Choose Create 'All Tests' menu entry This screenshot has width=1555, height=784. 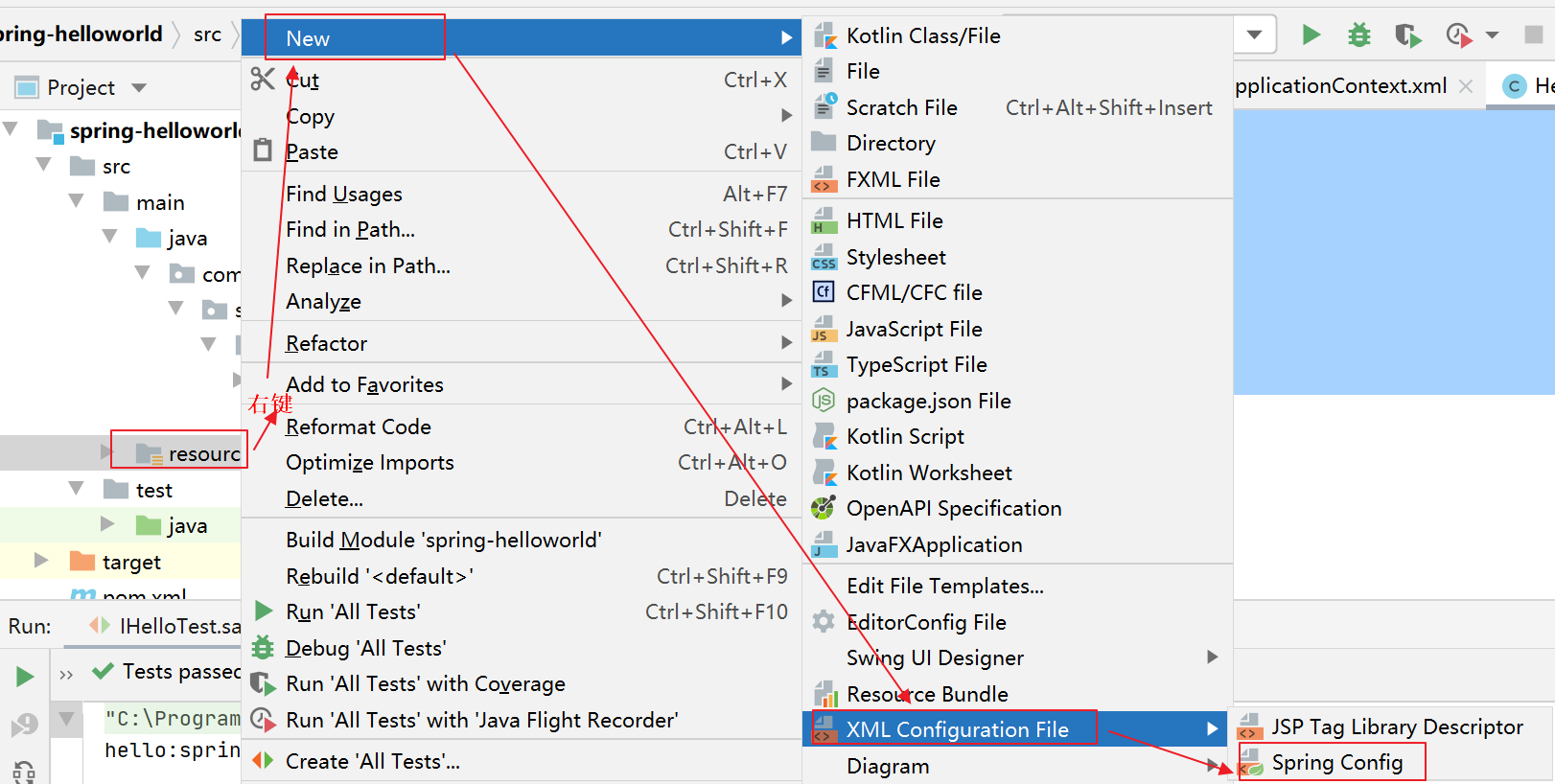[x=521, y=761]
